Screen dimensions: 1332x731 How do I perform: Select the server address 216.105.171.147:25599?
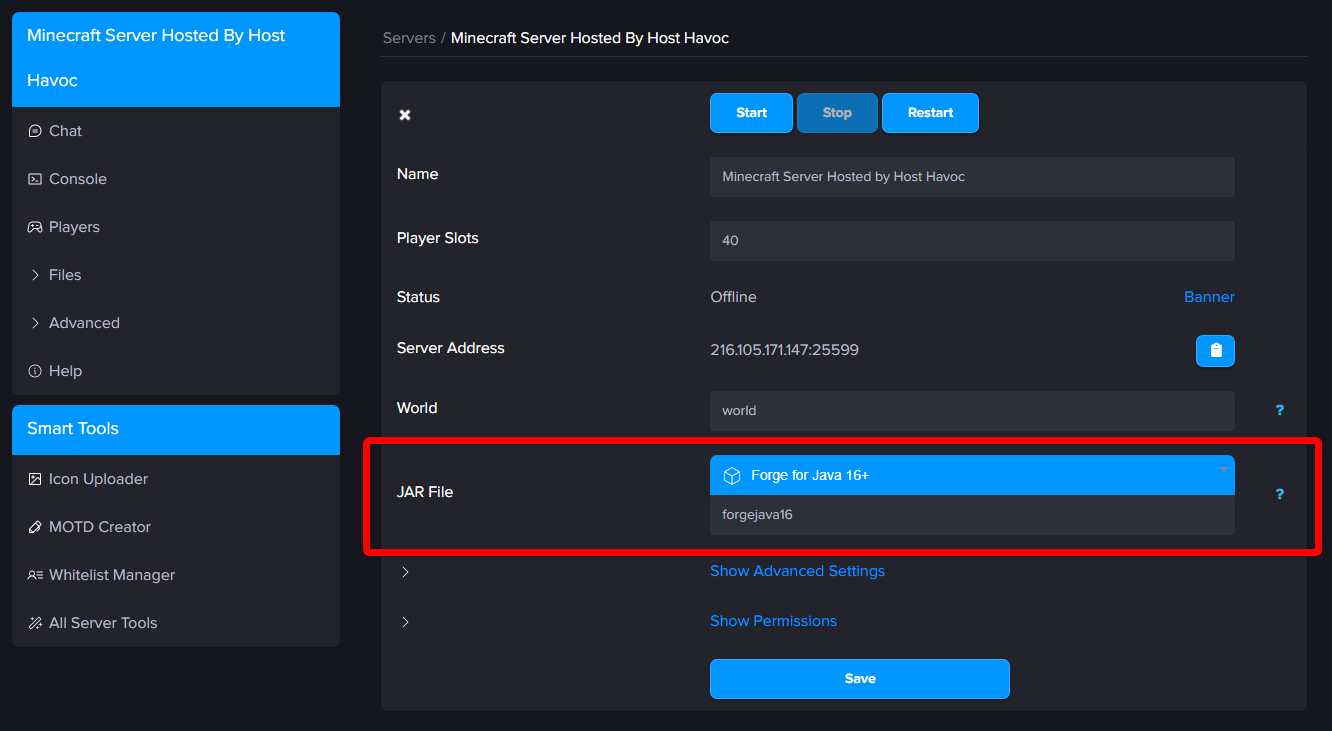784,350
